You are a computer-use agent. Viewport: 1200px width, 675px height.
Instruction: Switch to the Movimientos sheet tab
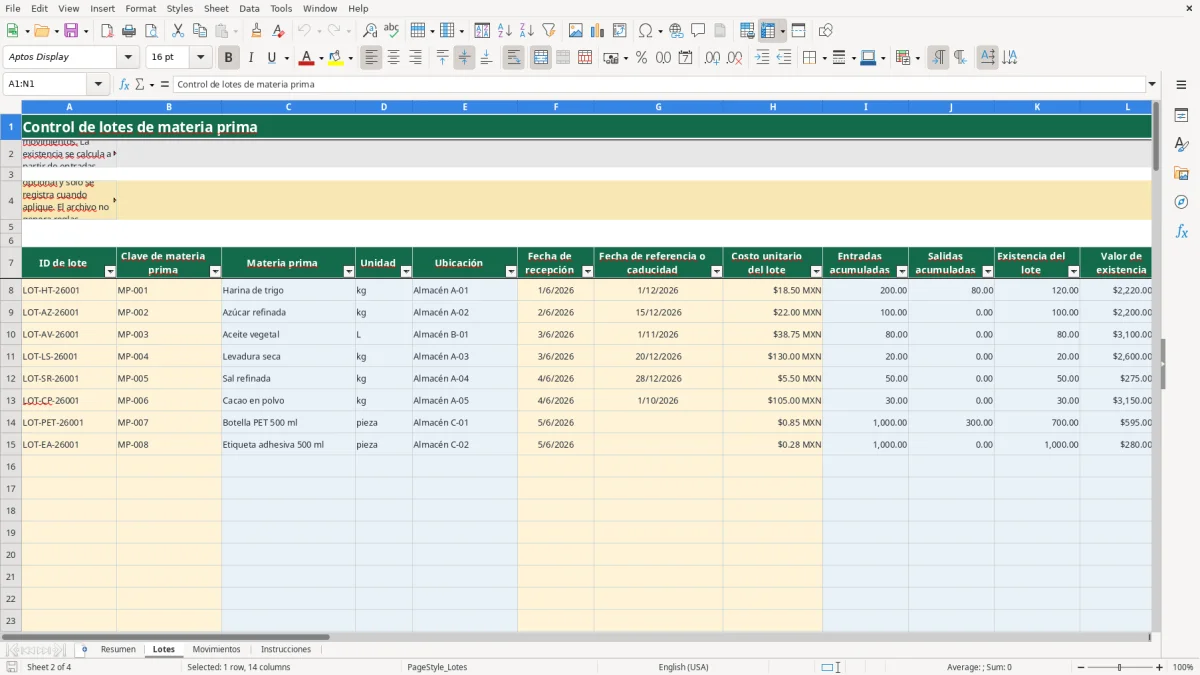[x=217, y=649]
